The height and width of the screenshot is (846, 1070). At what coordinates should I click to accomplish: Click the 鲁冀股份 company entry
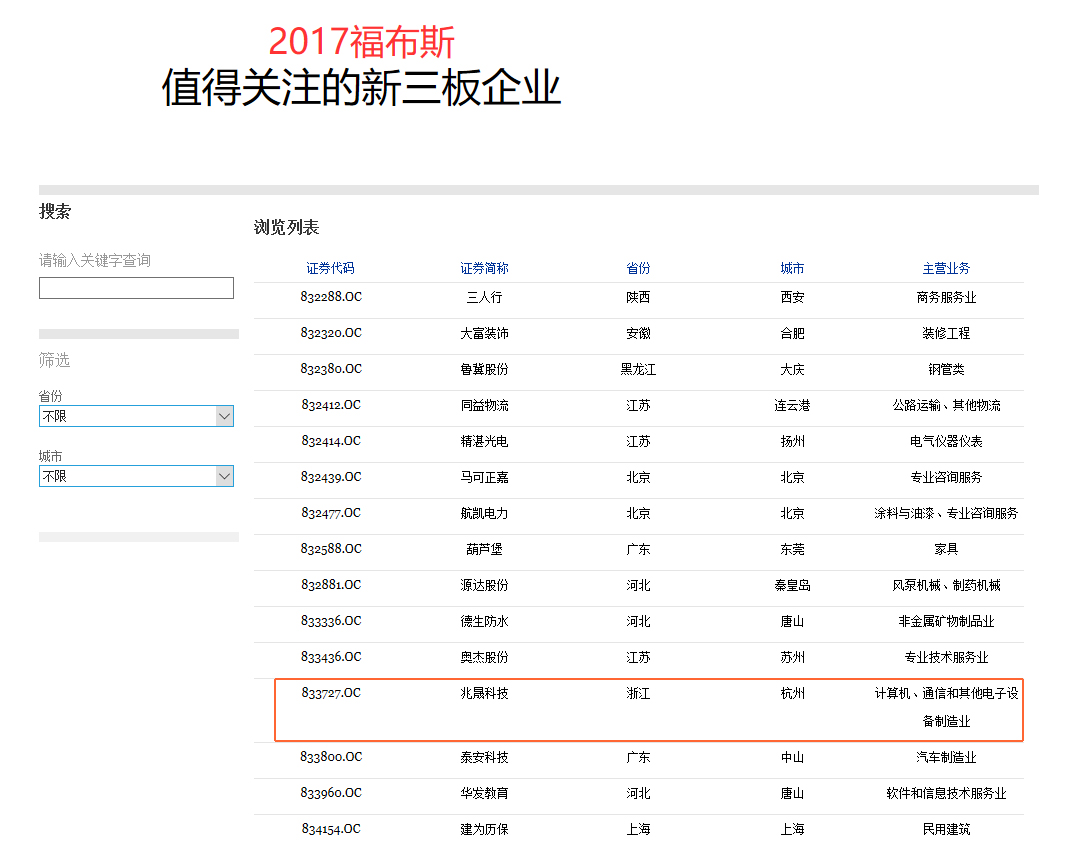(x=484, y=369)
